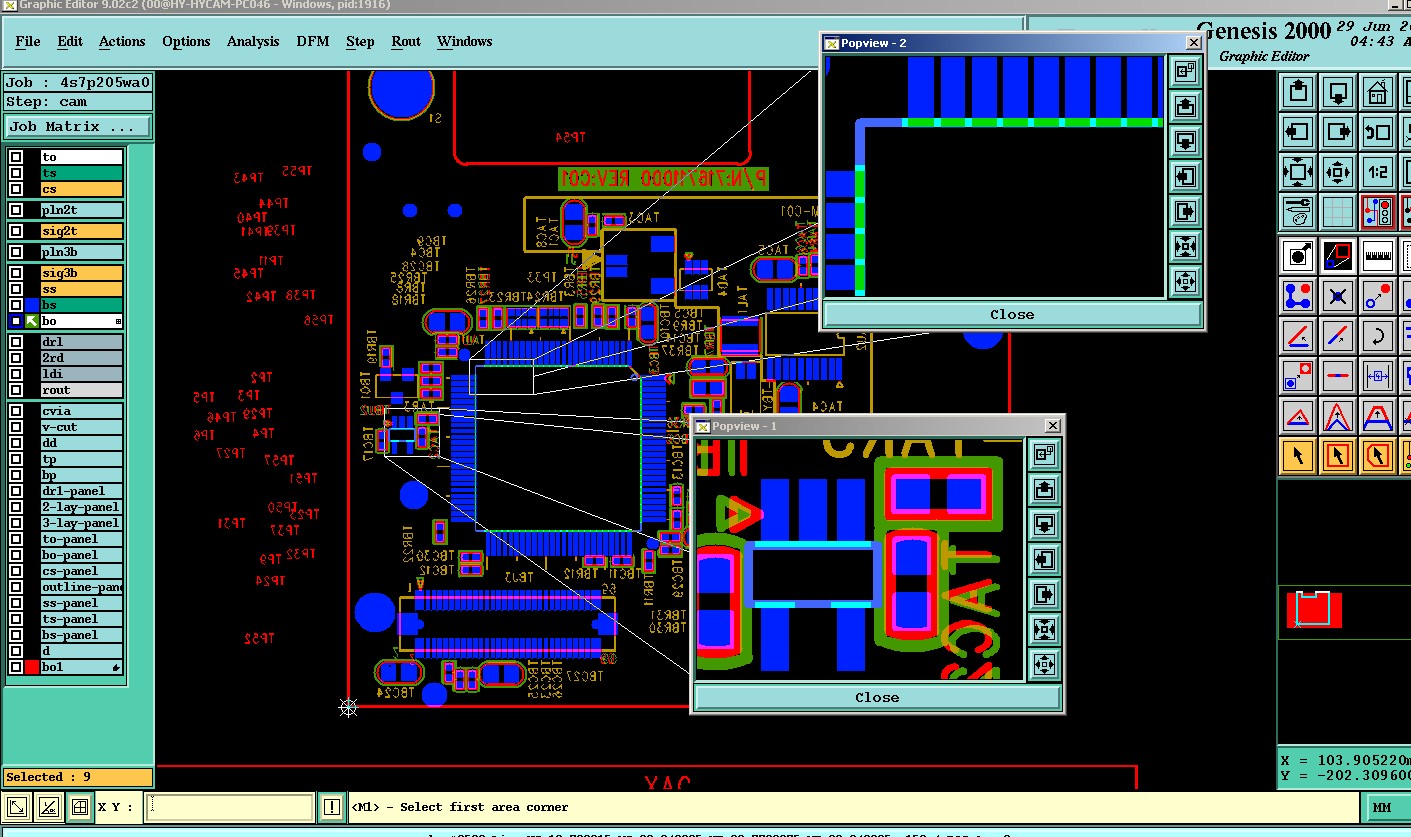The width and height of the screenshot is (1411, 837).
Task: Select the 1:2 zoom scale icon
Action: pyautogui.click(x=1378, y=171)
